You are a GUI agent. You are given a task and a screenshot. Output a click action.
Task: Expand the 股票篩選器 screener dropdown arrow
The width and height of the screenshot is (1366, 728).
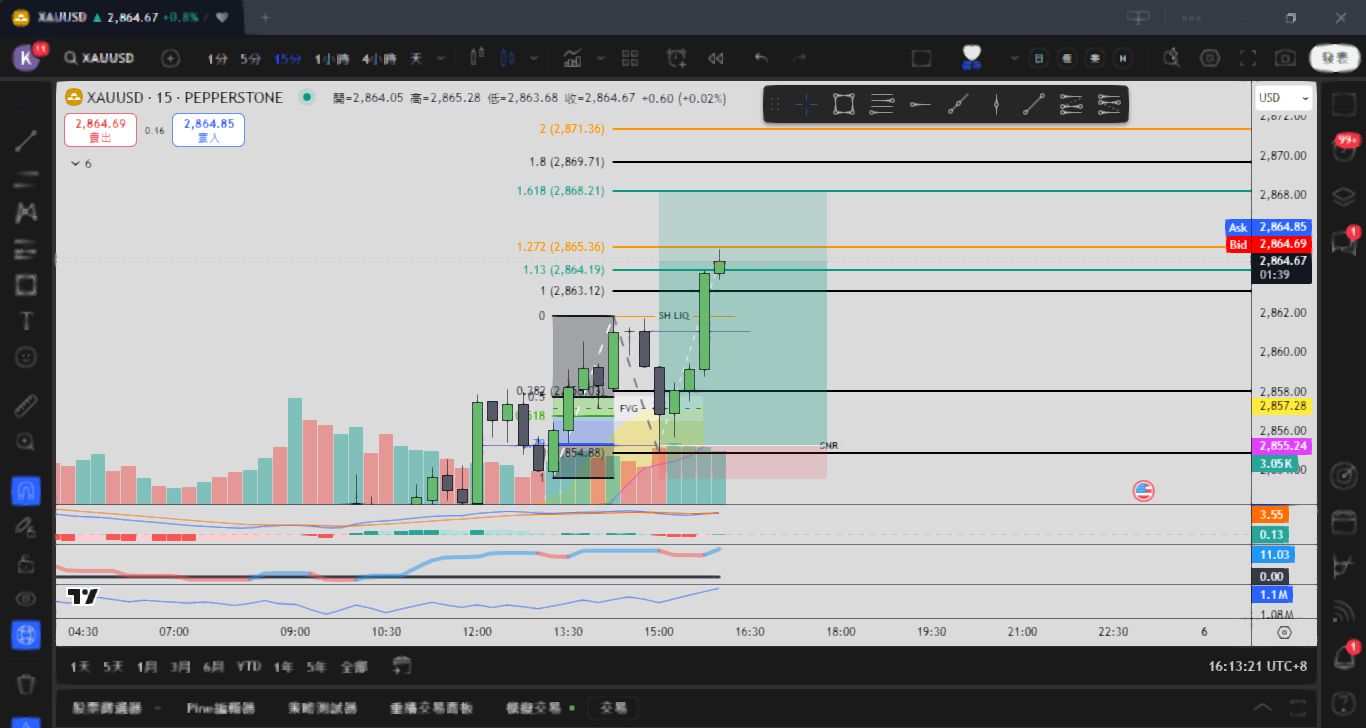click(x=157, y=708)
